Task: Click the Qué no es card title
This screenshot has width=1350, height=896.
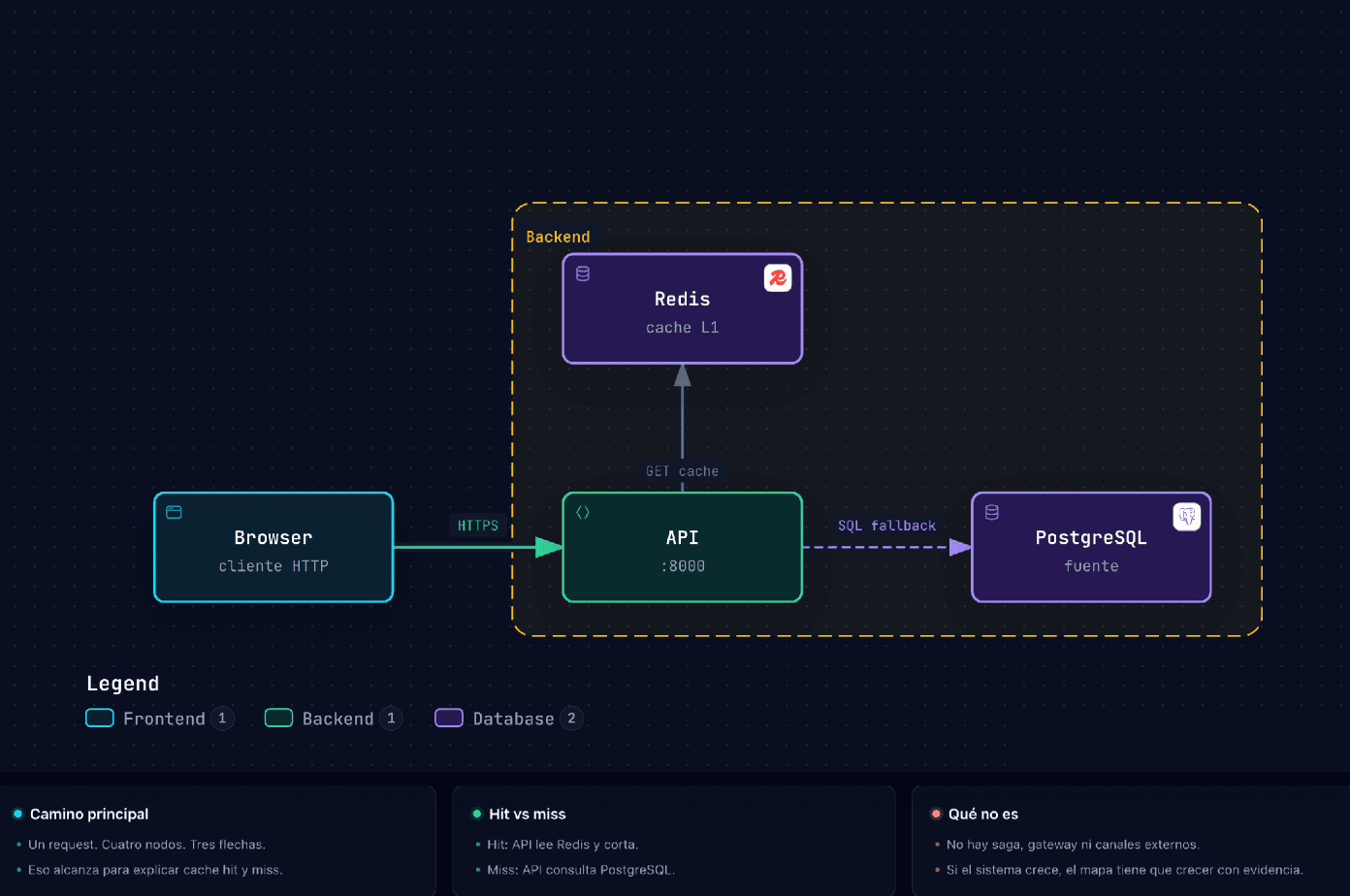Action: pos(983,815)
